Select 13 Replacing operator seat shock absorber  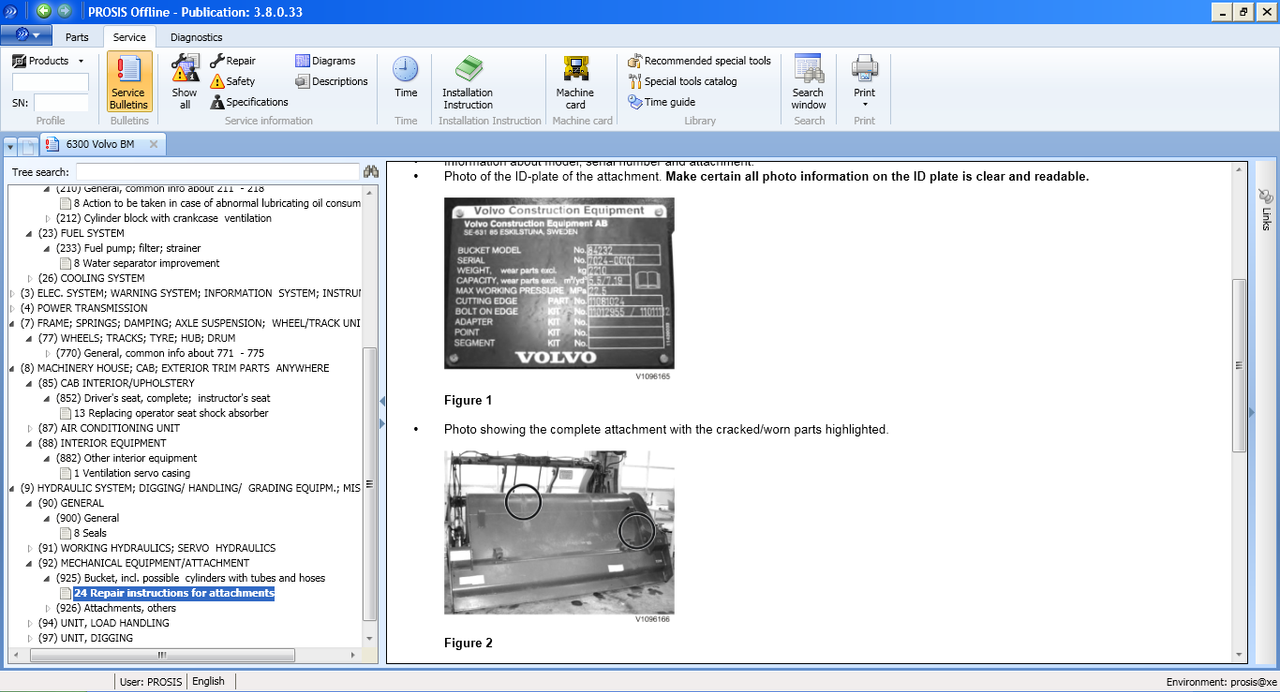click(171, 413)
